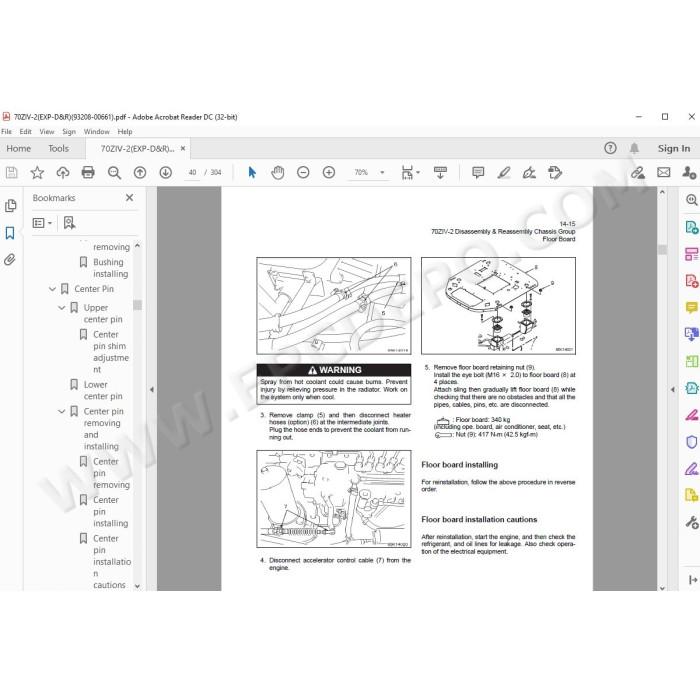Send file by email envelope
Viewport: 700px width, 700px height.
point(663,172)
